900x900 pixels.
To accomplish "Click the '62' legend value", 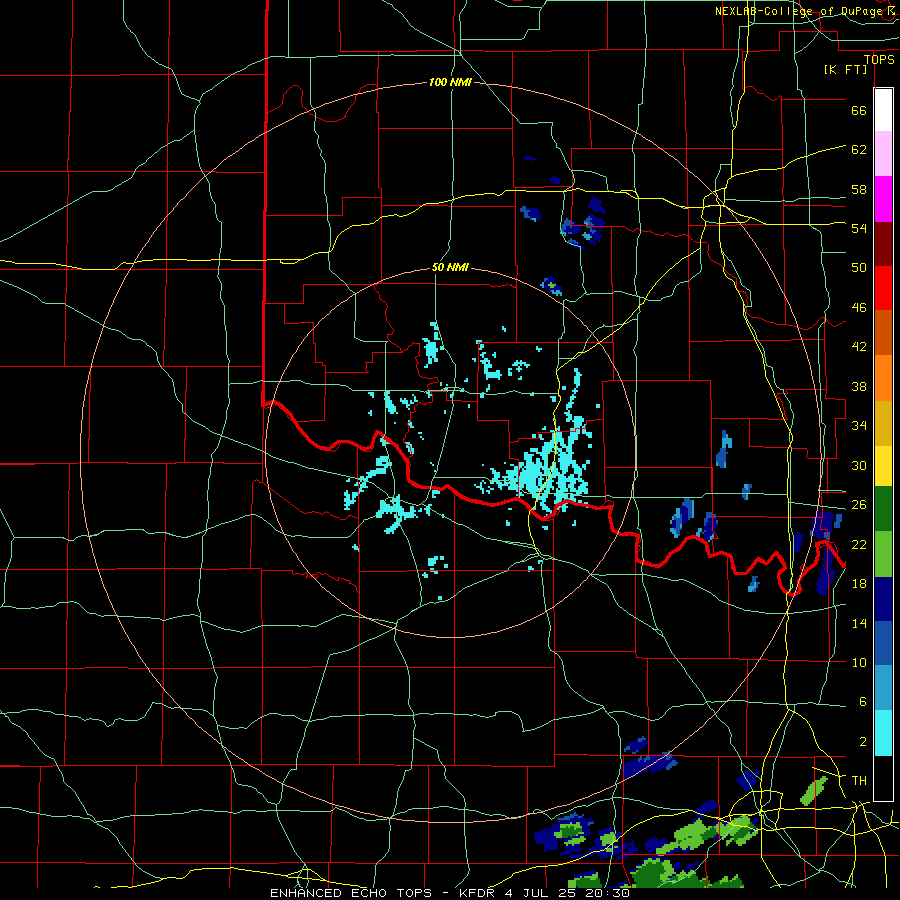I will point(859,149).
